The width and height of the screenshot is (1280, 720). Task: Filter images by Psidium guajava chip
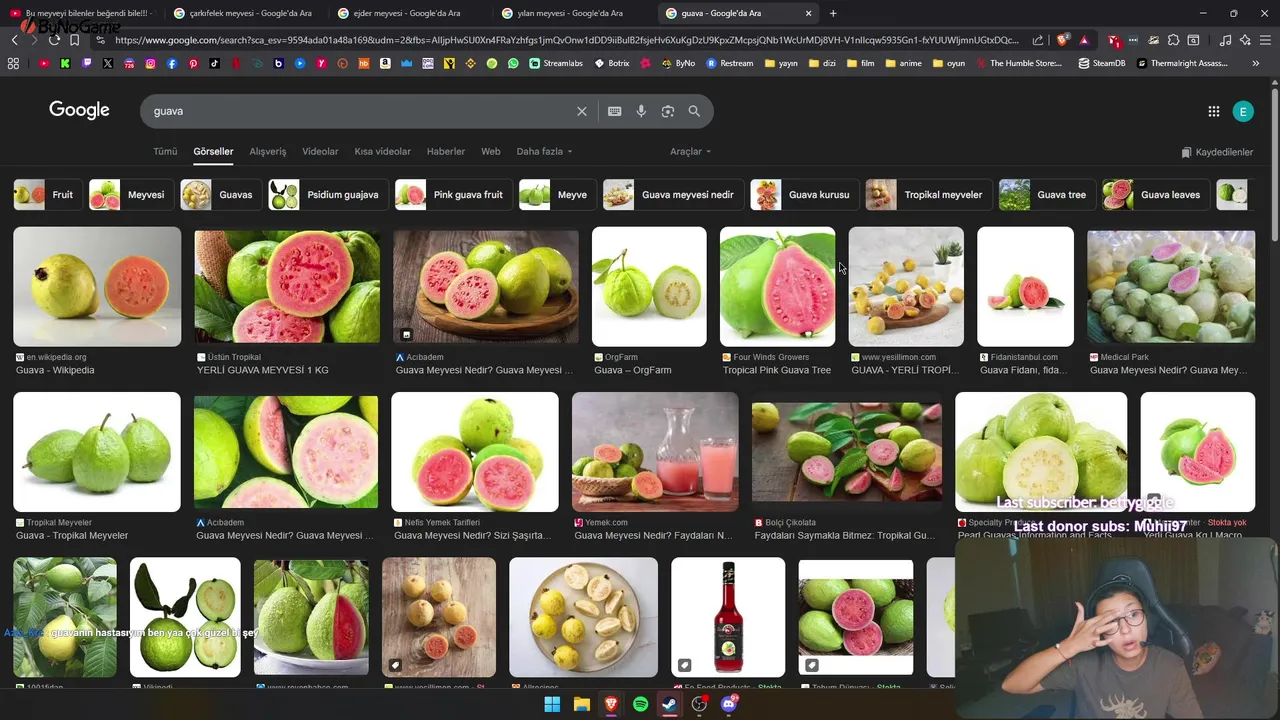coord(326,194)
